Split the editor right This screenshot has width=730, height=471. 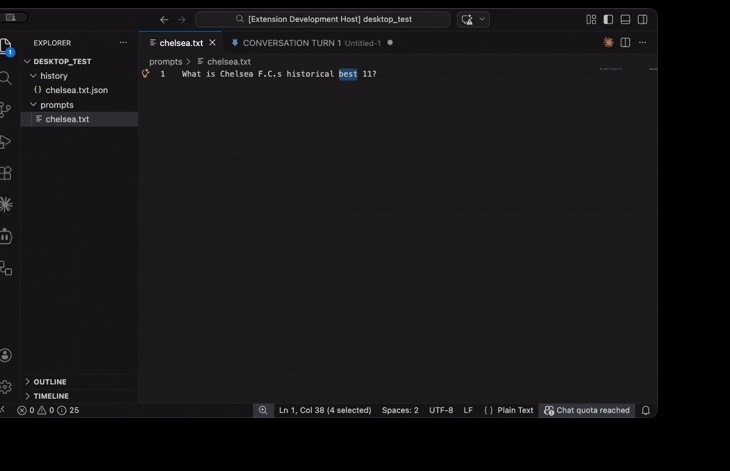pyautogui.click(x=625, y=42)
